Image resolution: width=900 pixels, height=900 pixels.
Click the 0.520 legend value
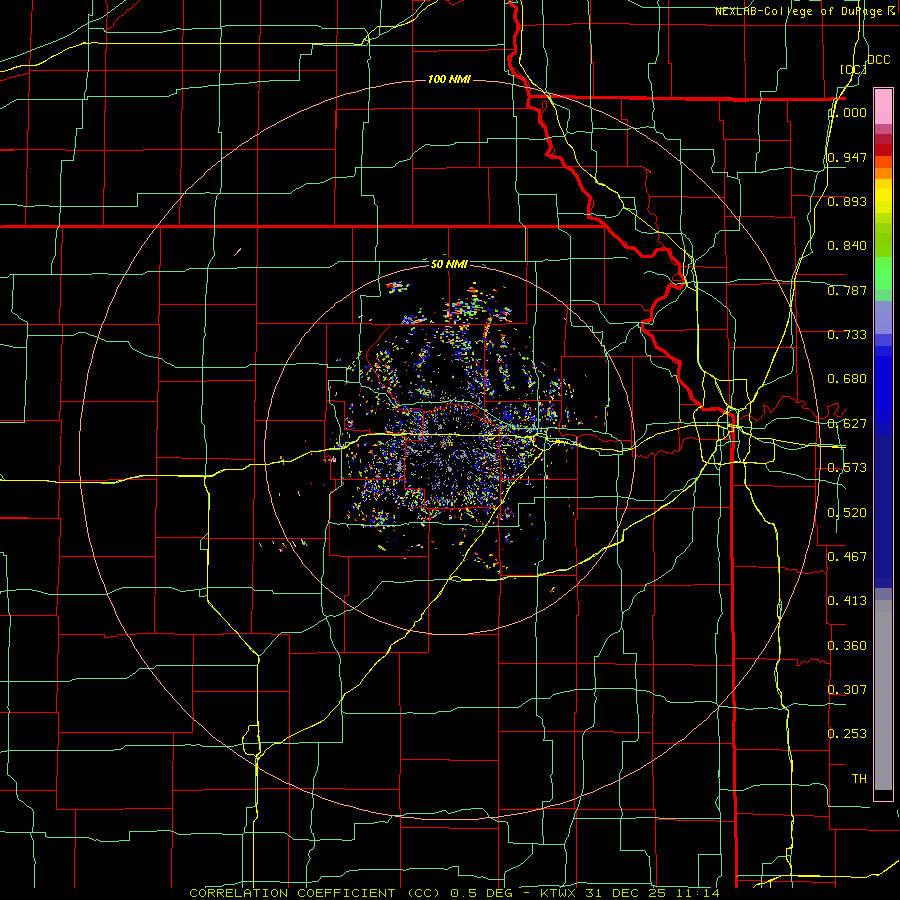[847, 513]
